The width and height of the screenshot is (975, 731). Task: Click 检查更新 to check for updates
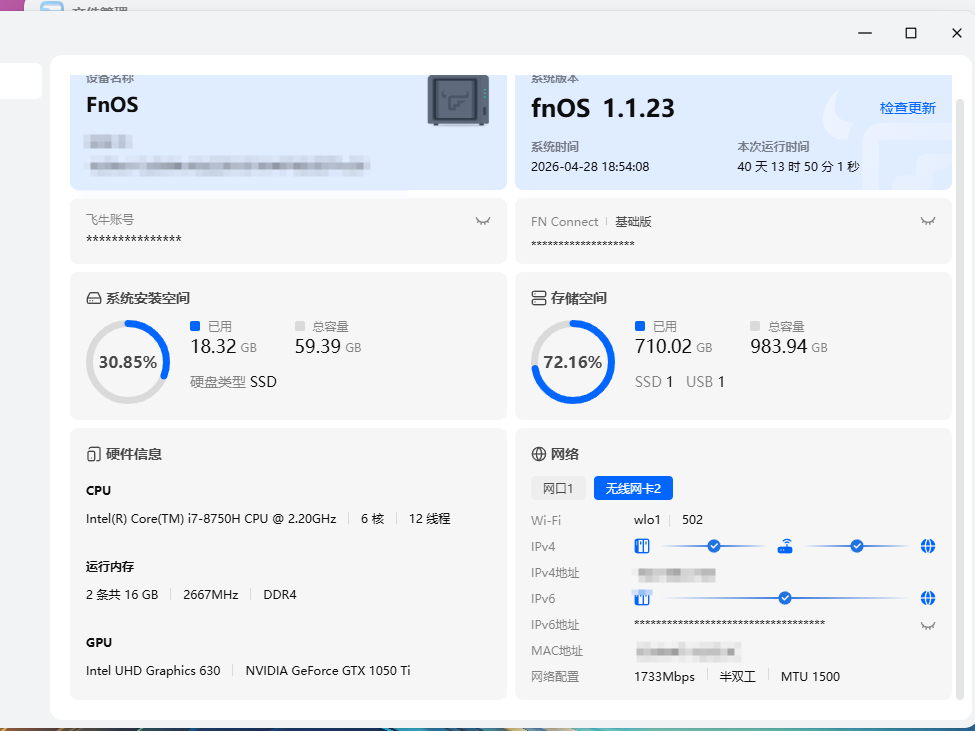[907, 108]
